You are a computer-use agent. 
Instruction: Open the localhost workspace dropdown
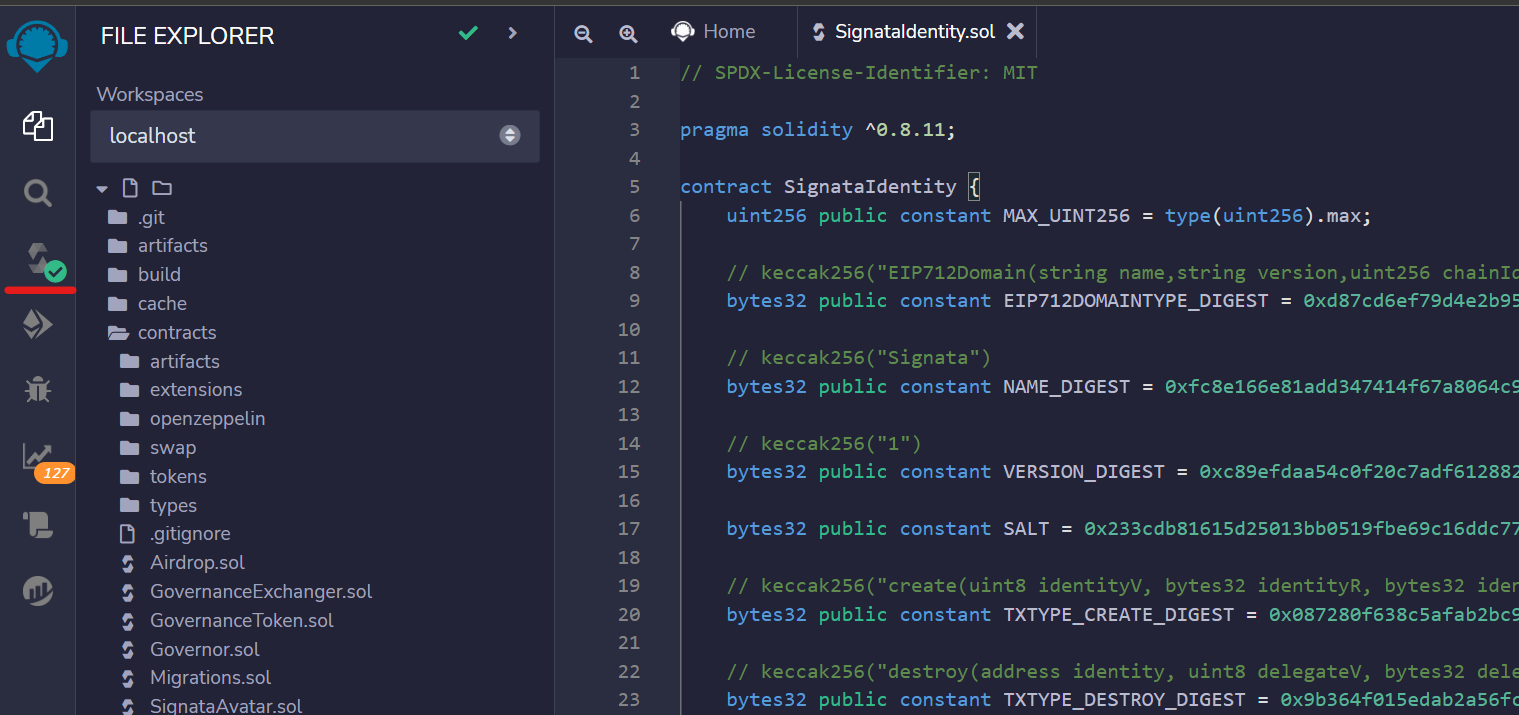click(314, 136)
